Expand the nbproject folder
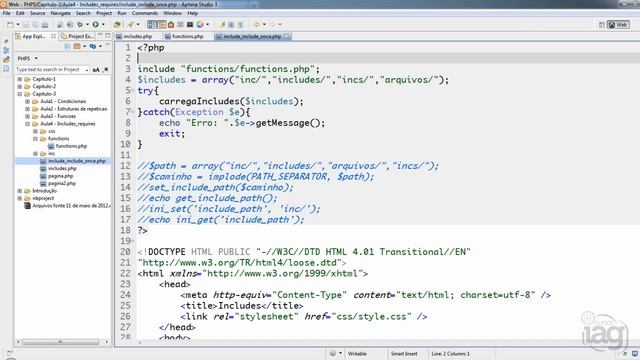Image resolution: width=640 pixels, height=360 pixels. click(x=20, y=198)
